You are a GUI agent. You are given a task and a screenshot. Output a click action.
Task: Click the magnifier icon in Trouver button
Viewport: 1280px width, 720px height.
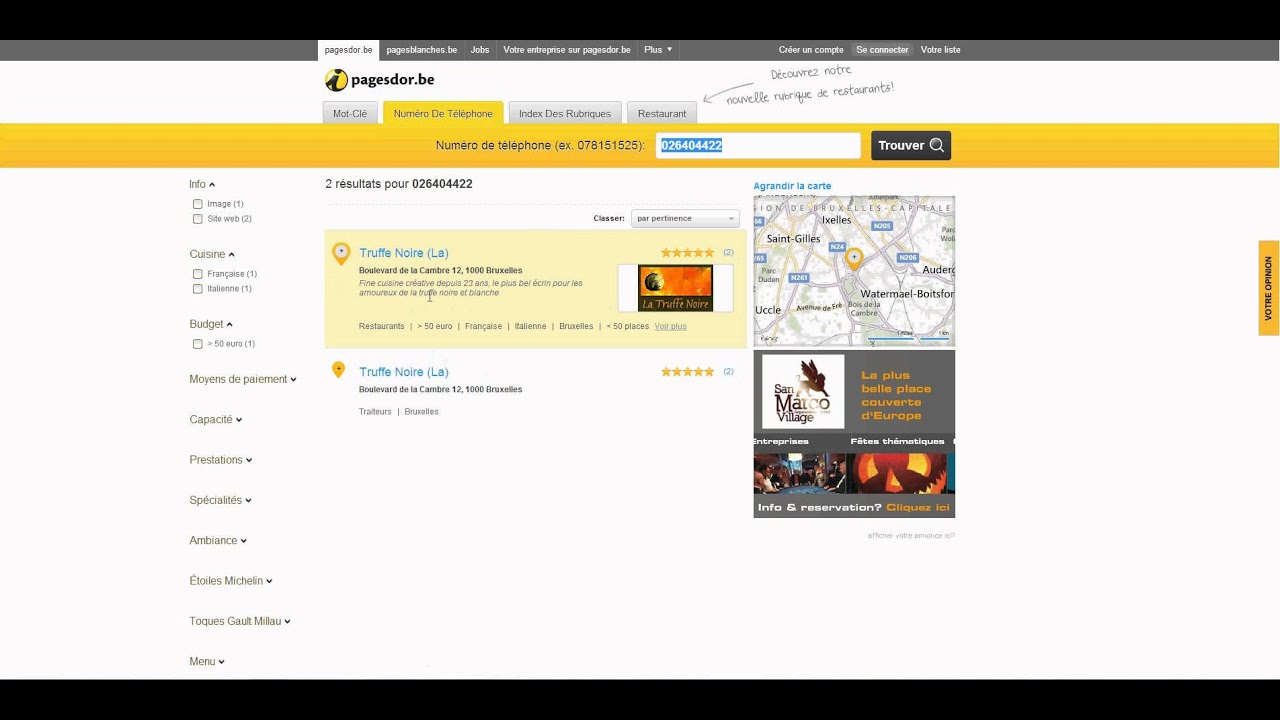937,145
